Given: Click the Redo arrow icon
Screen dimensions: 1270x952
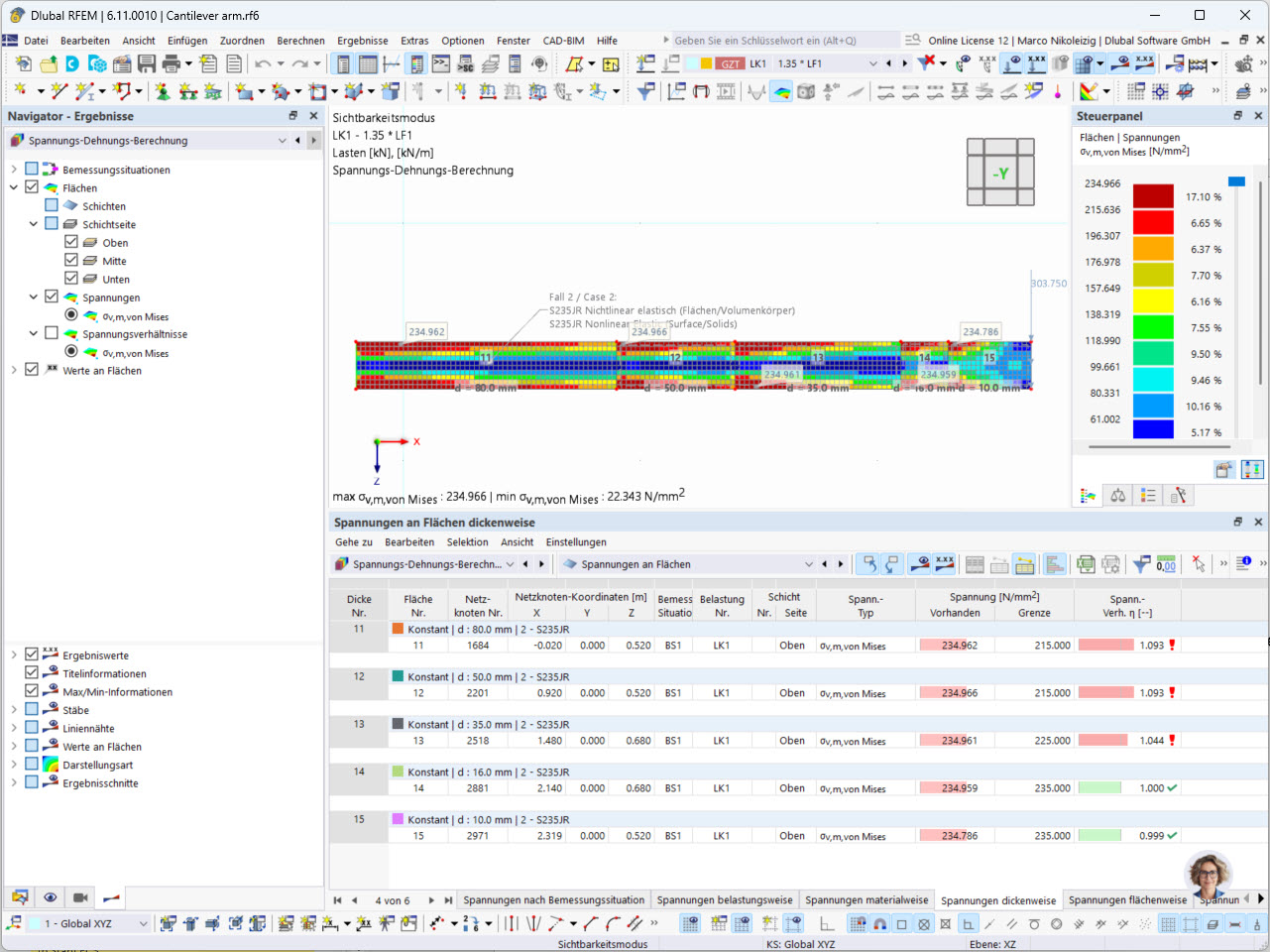Looking at the screenshot, I should pos(299,63).
